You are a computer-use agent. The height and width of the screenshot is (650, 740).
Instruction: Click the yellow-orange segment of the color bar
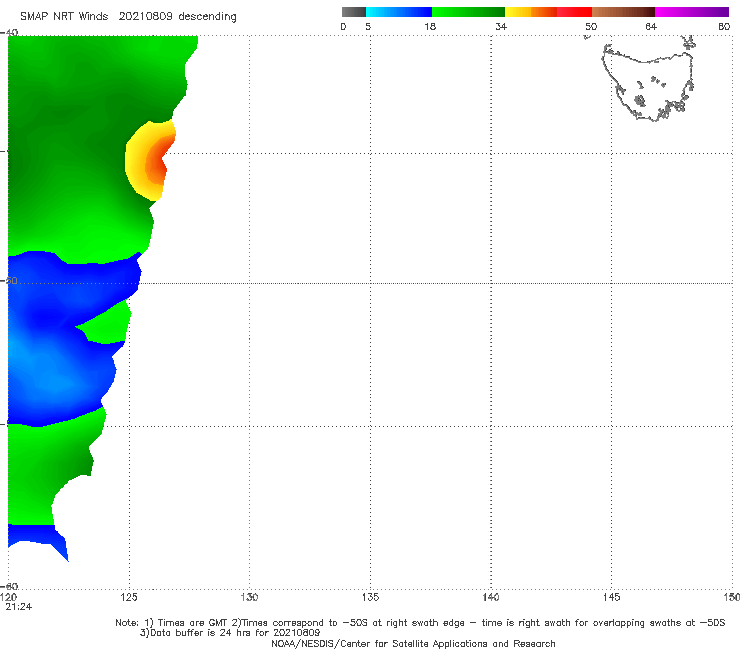point(531,12)
